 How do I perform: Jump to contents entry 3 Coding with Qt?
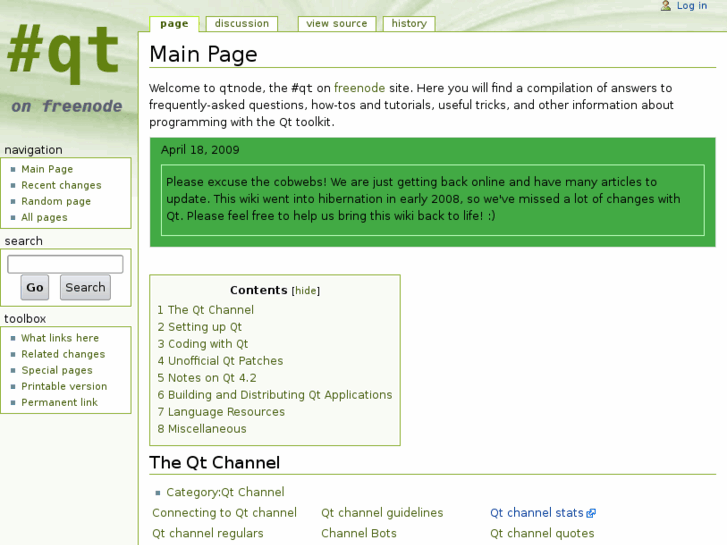tap(203, 344)
